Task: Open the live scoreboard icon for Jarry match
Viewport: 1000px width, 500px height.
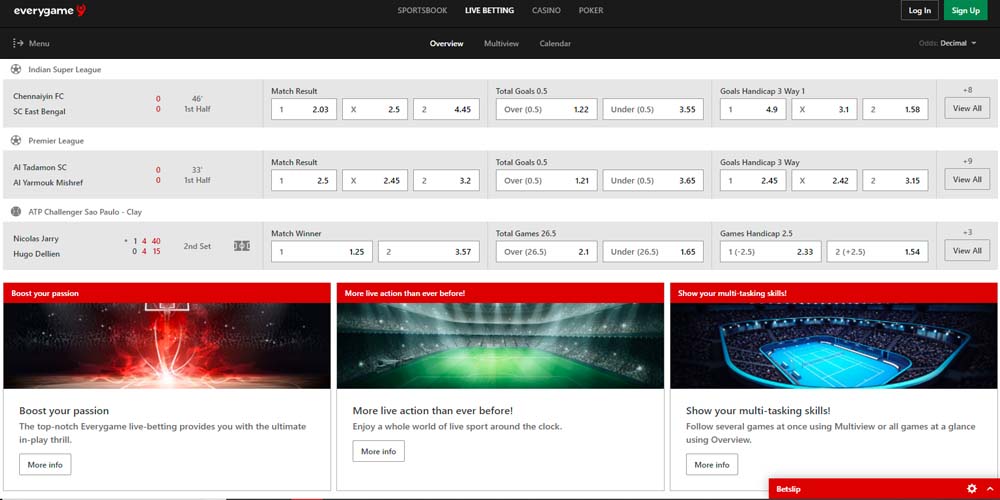Action: click(242, 246)
